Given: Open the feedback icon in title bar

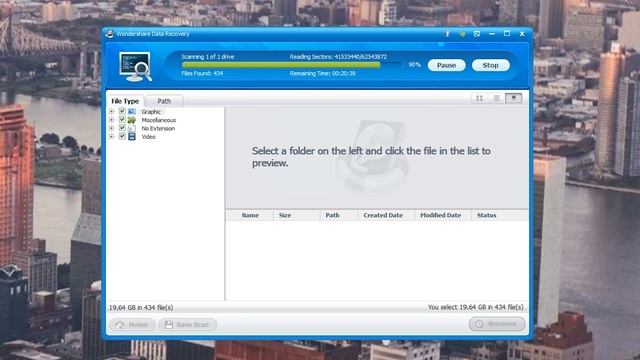Looking at the screenshot, I should coord(477,34).
